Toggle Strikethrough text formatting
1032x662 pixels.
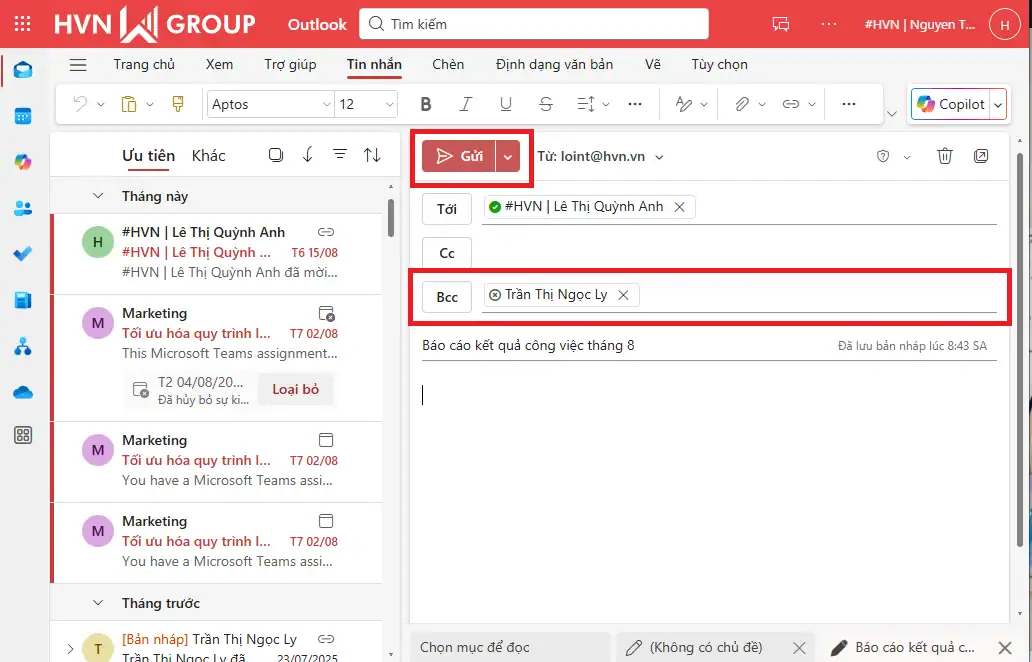(x=545, y=104)
